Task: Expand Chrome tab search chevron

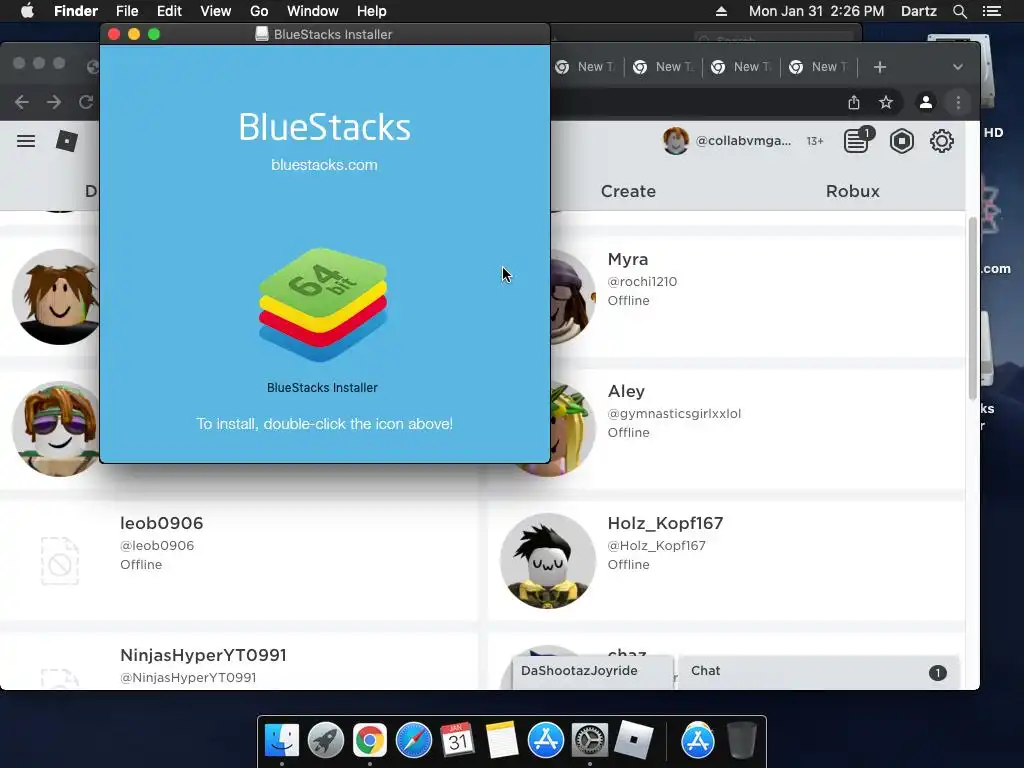Action: (957, 67)
